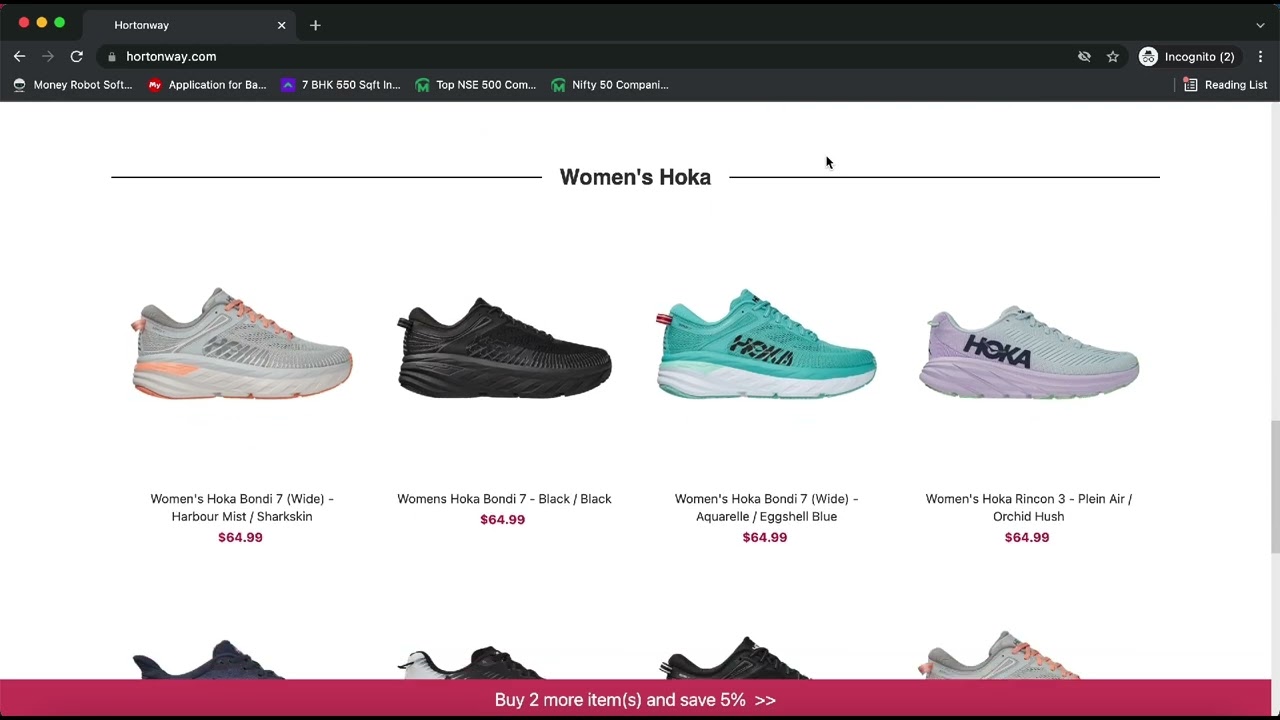Click the browser back arrow
The width and height of the screenshot is (1280, 720).
19,57
